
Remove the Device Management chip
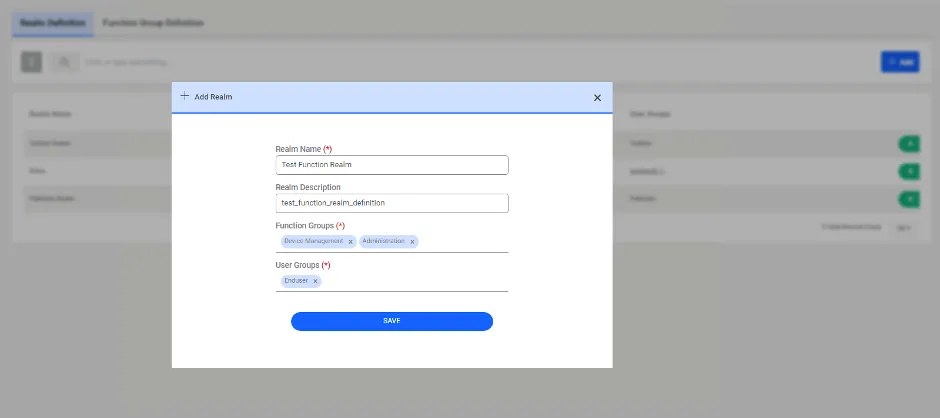[x=351, y=242]
